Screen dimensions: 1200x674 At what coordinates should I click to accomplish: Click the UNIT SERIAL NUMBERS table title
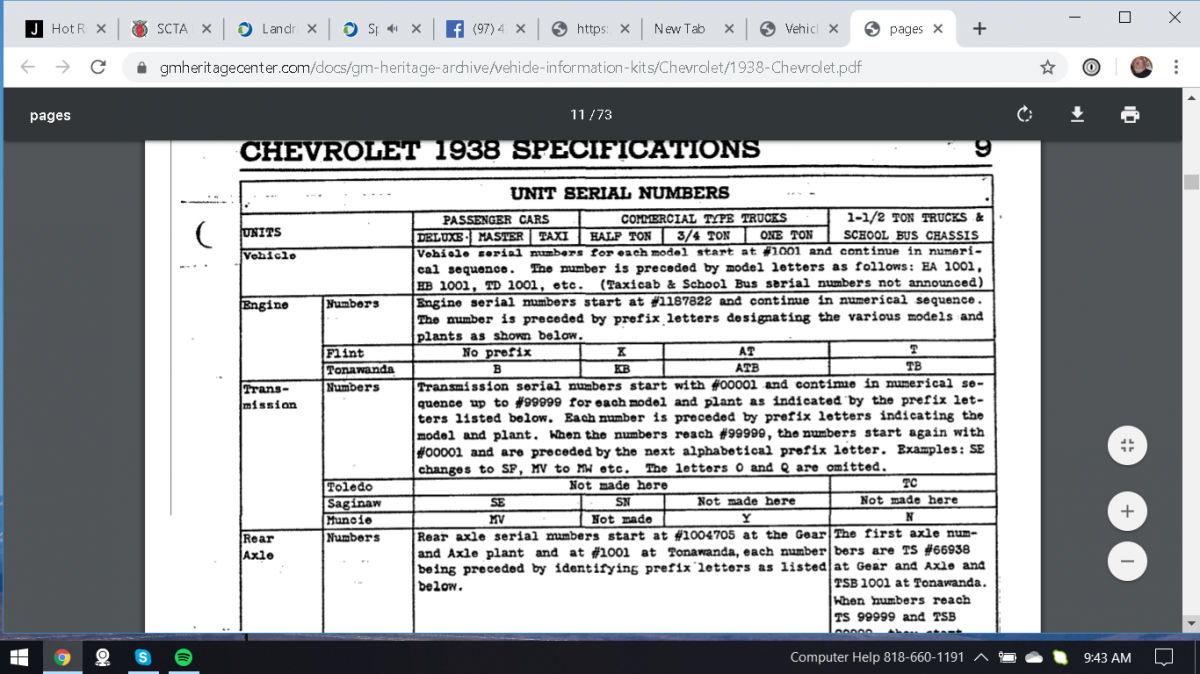pos(620,193)
